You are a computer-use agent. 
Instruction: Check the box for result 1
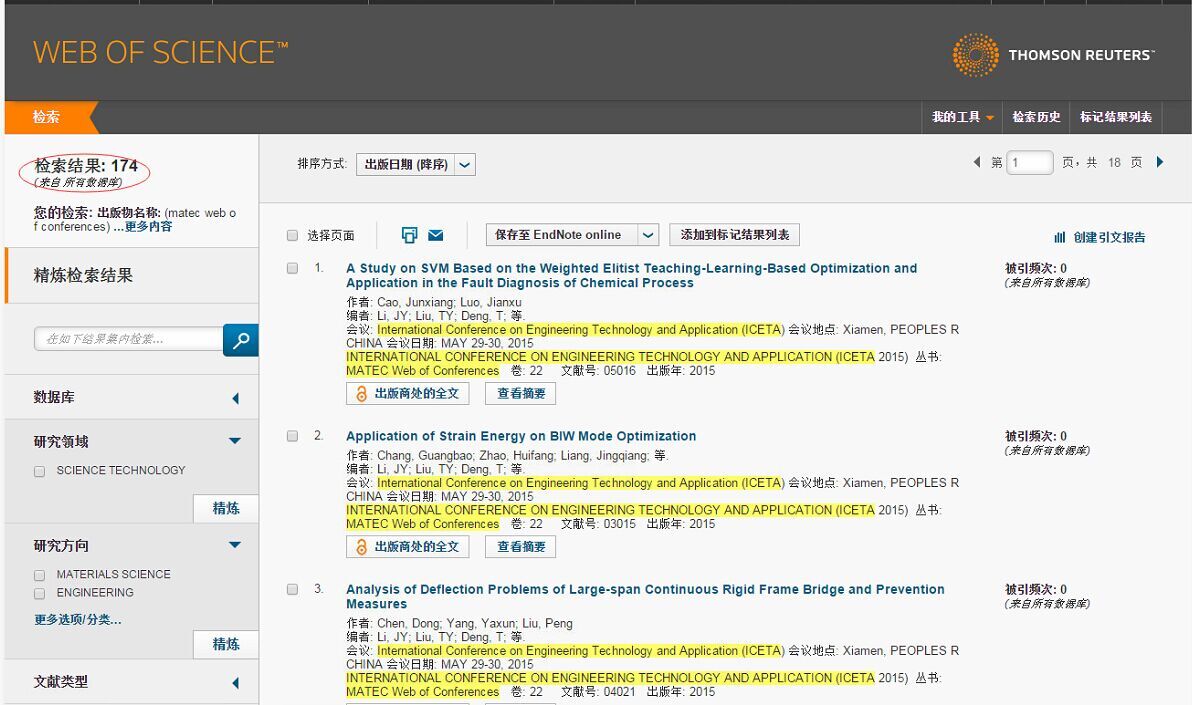click(292, 268)
